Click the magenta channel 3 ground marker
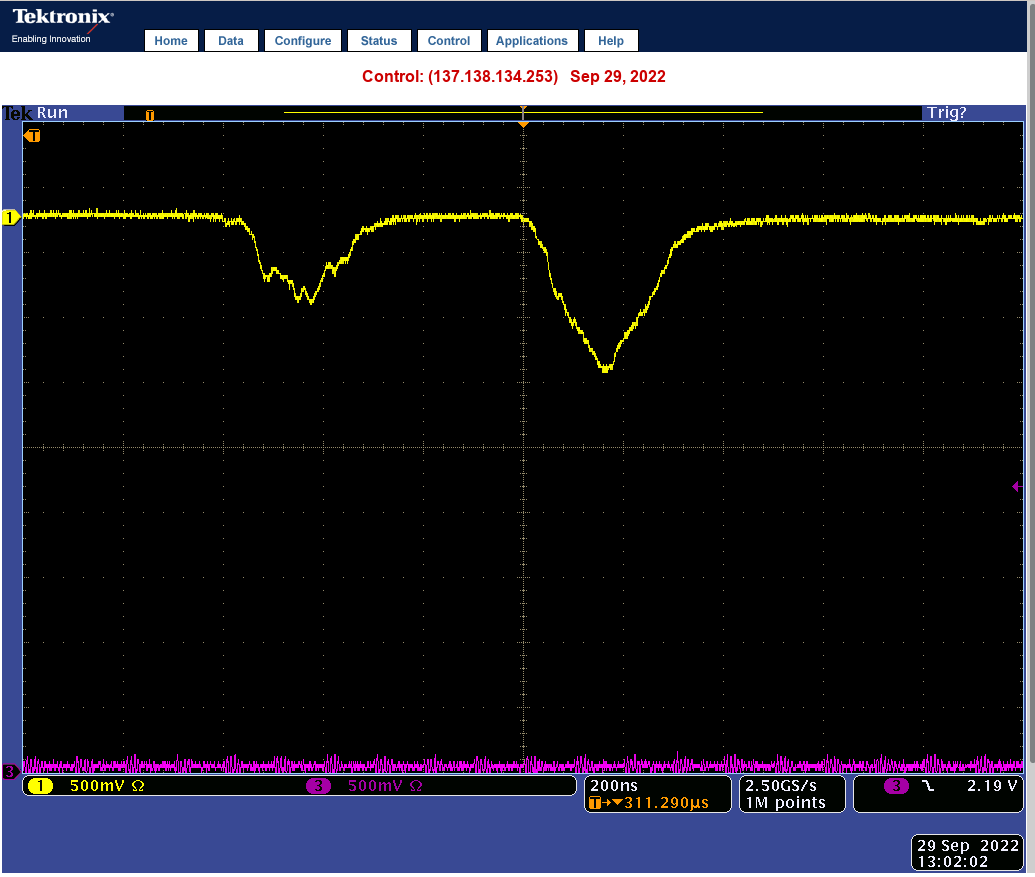 [x=10, y=771]
